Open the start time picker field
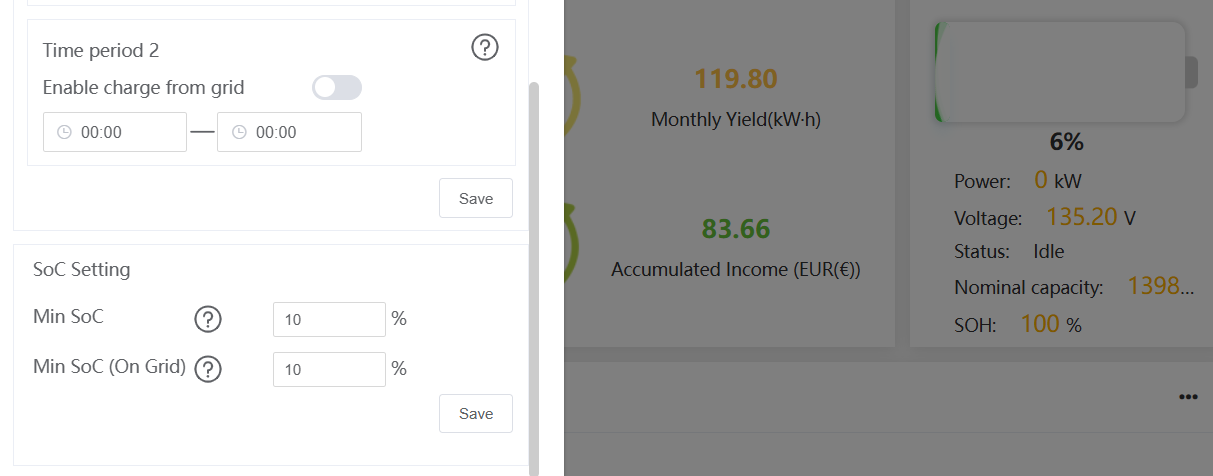The width and height of the screenshot is (1213, 476). coord(115,132)
